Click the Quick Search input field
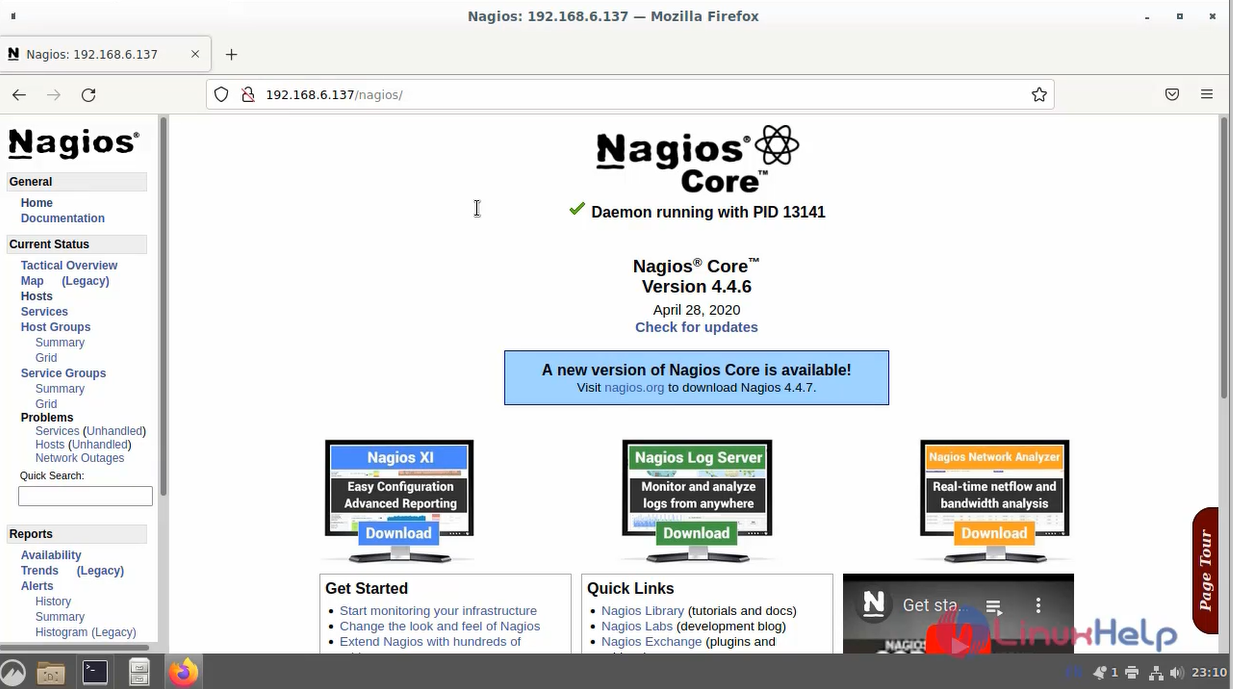 pyautogui.click(x=85, y=496)
